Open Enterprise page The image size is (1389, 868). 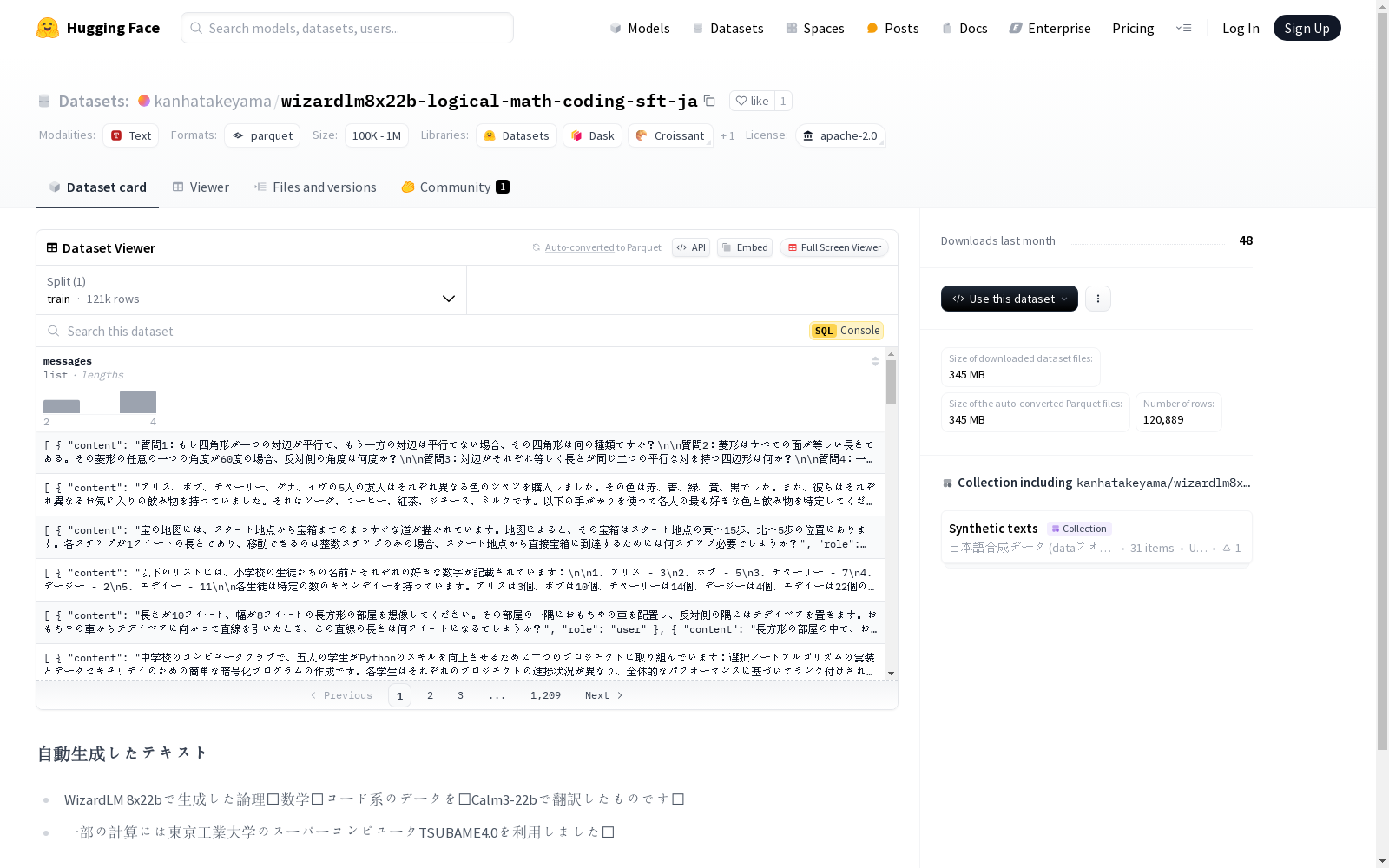point(1050,28)
